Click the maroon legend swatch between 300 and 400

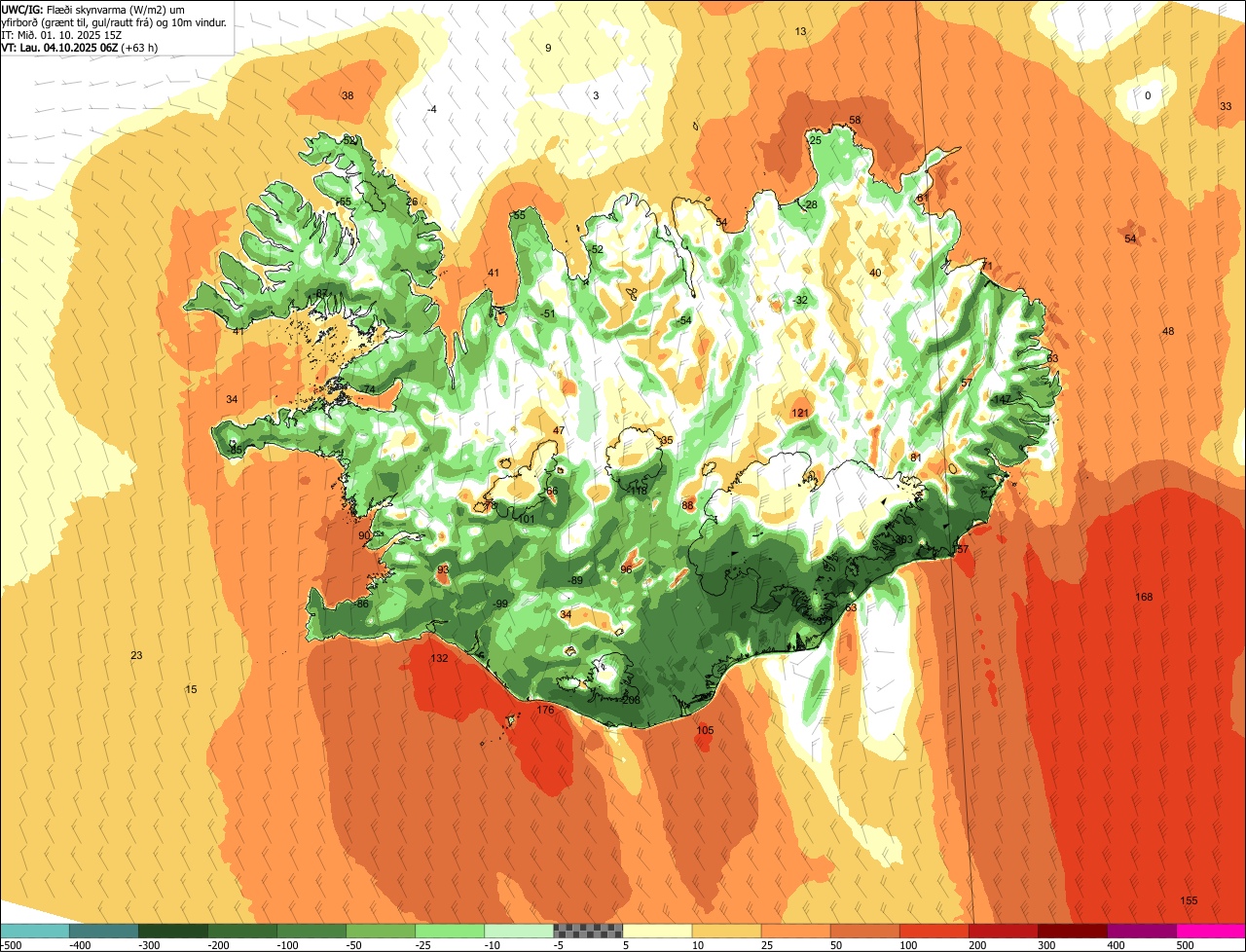[x=1073, y=932]
